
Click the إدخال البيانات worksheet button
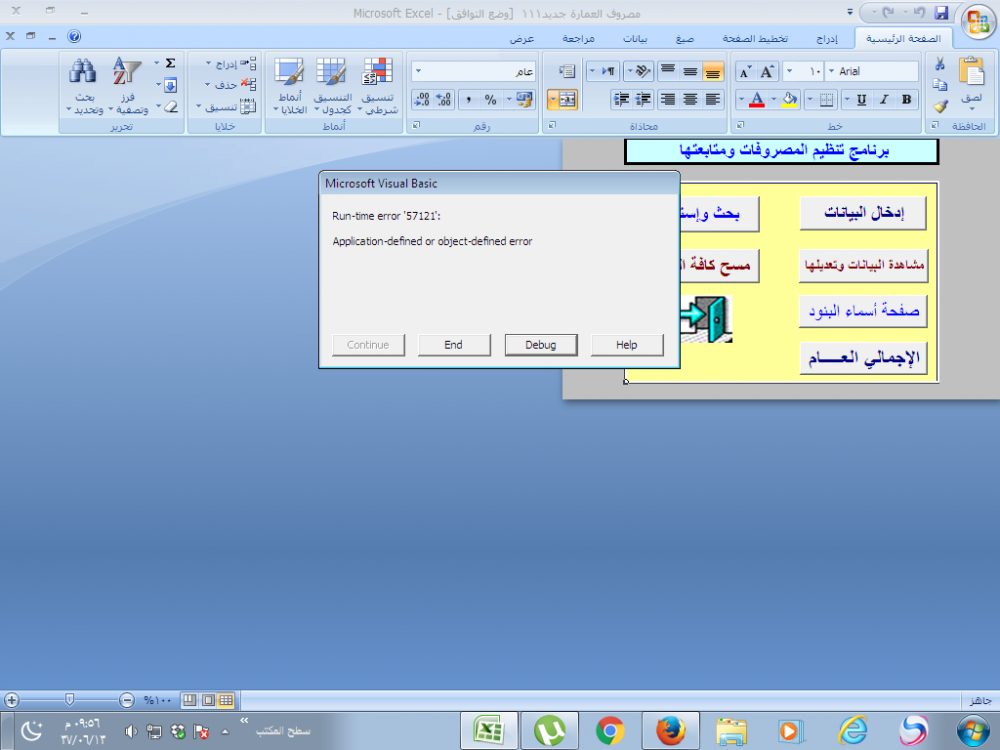[863, 213]
